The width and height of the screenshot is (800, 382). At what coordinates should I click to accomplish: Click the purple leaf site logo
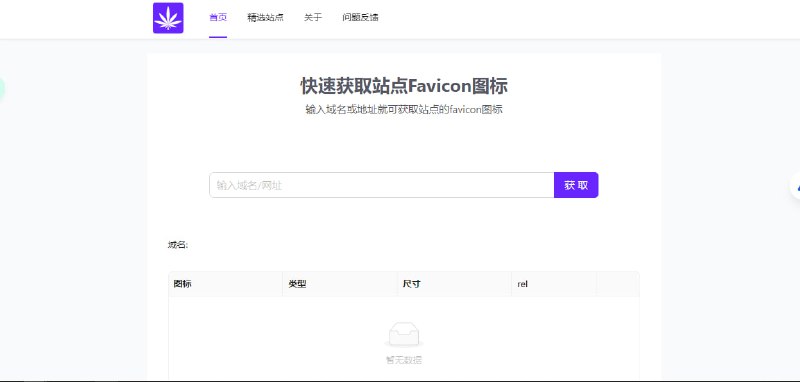click(168, 18)
